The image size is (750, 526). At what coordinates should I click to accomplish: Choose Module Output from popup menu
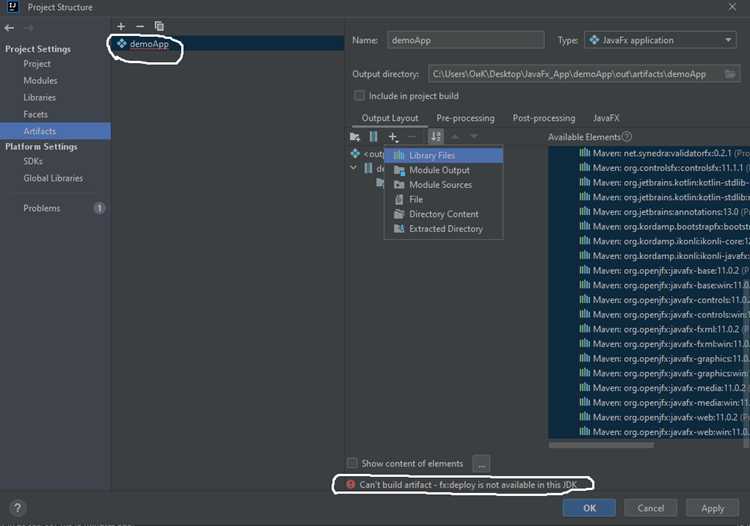(443, 170)
